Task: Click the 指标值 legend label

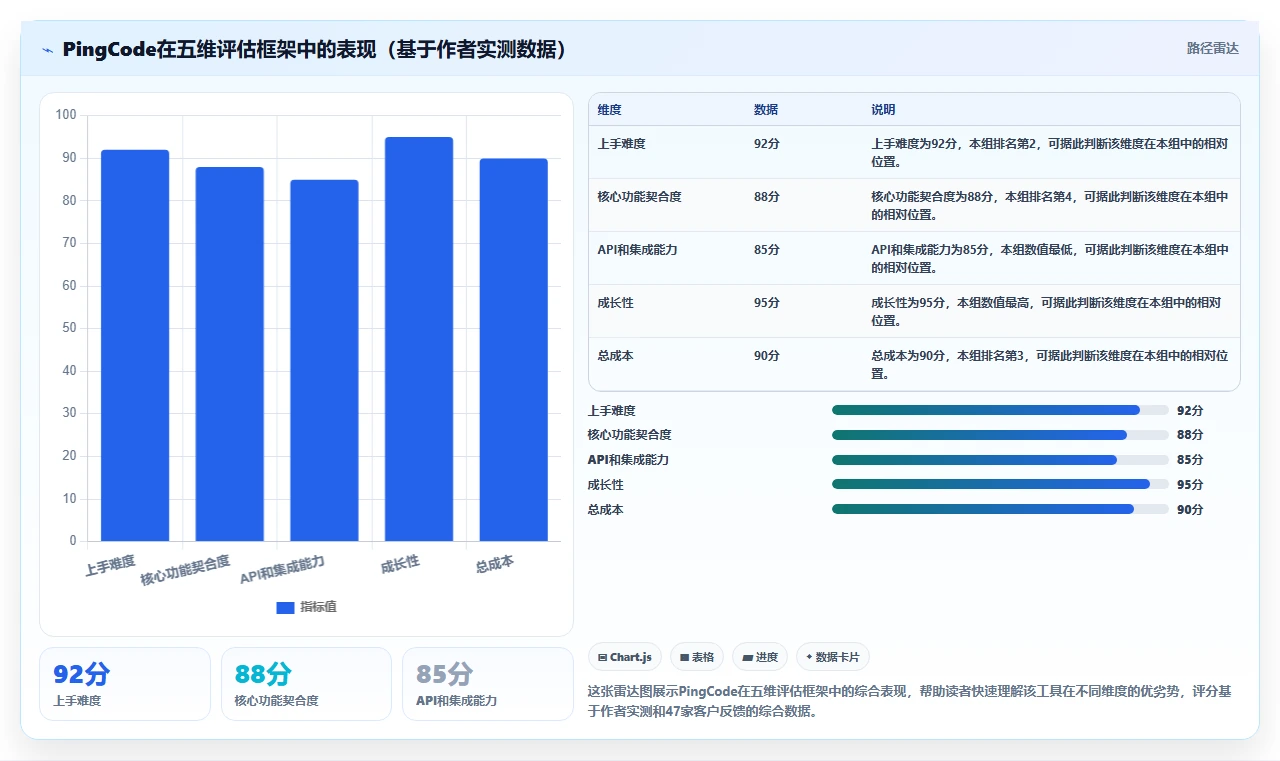Action: point(318,607)
